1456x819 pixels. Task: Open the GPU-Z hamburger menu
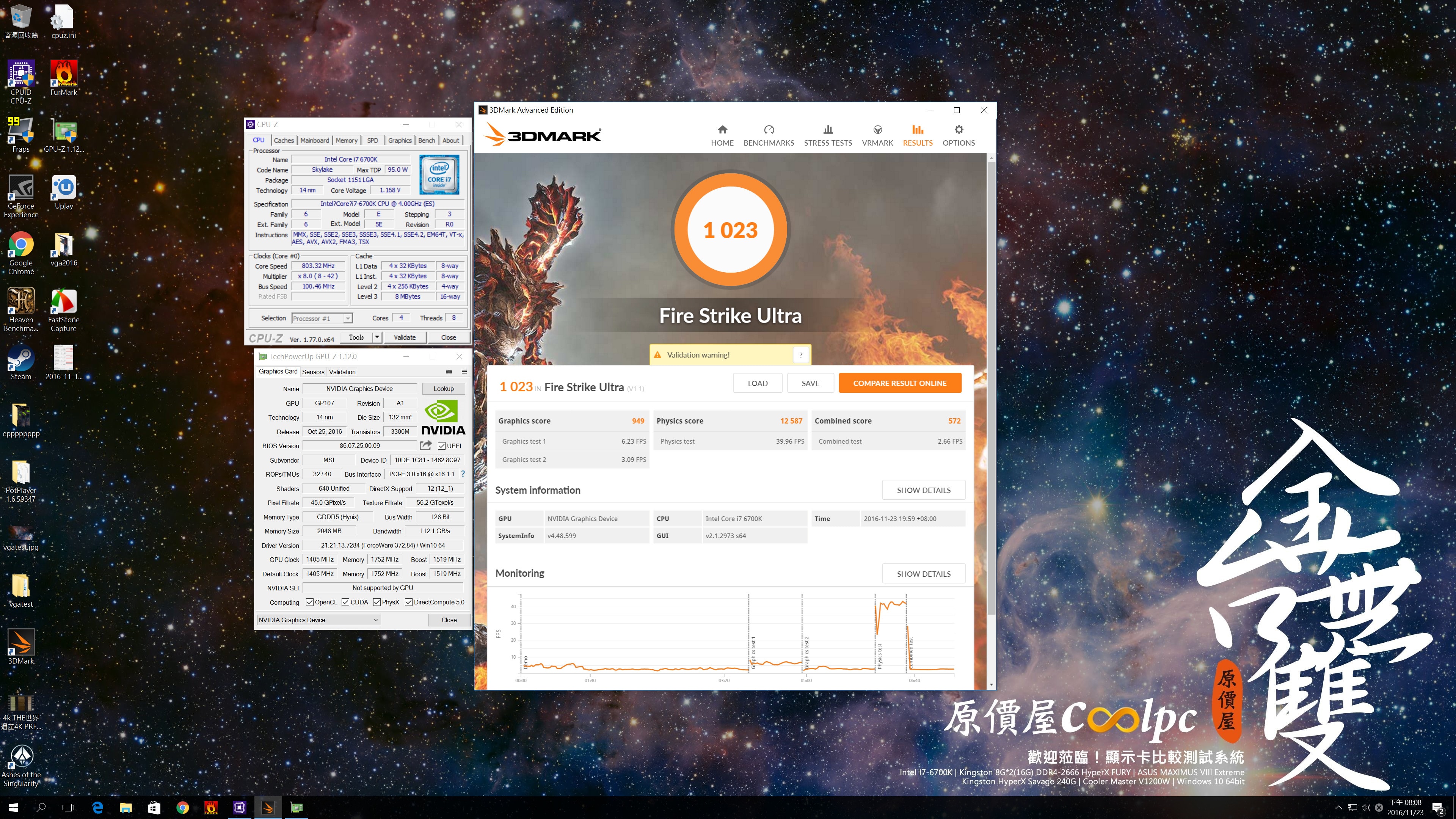coord(464,371)
